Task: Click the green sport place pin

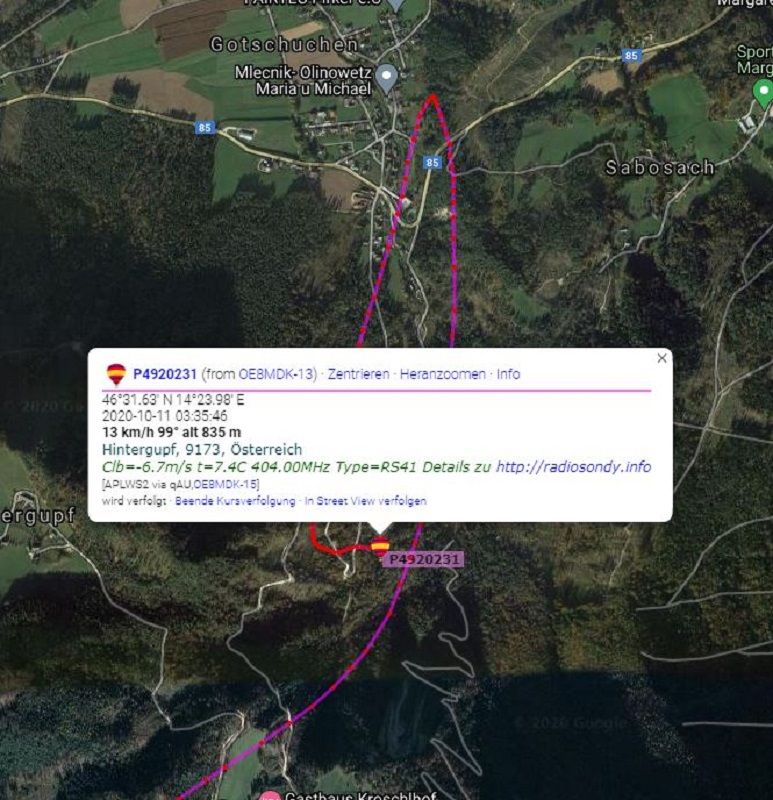Action: point(763,93)
